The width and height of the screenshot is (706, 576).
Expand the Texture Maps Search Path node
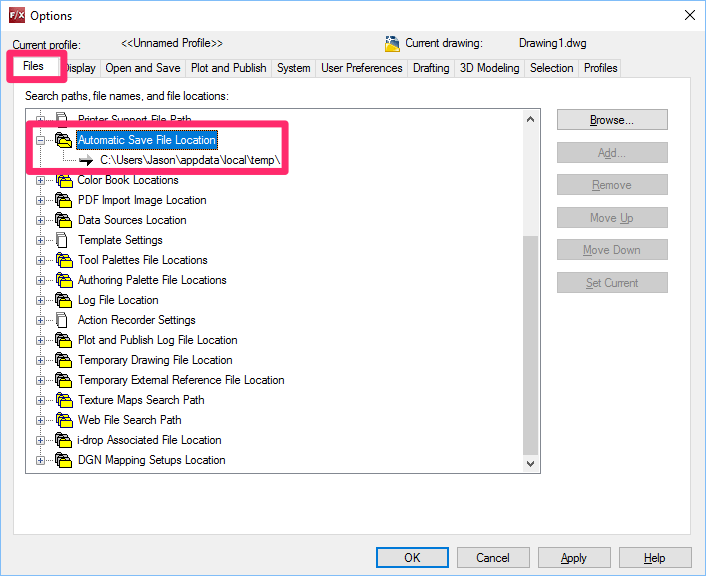pos(40,400)
